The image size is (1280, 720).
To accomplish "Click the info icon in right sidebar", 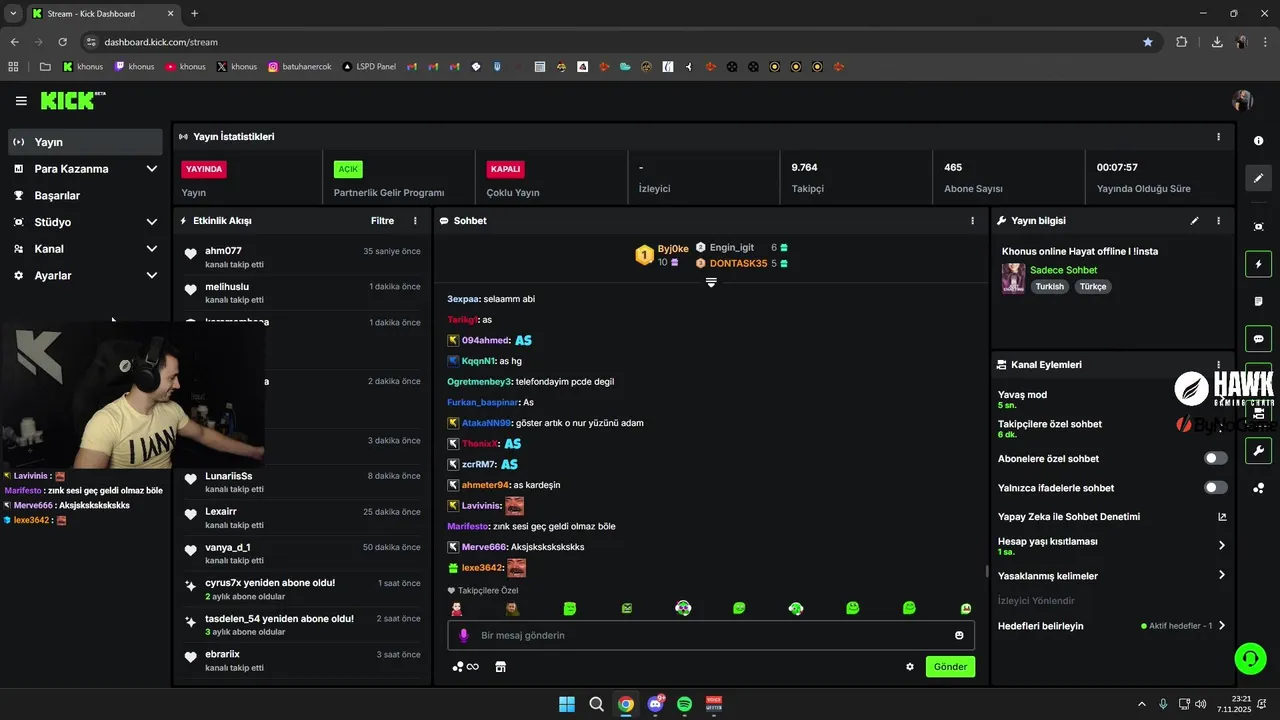I will (1259, 141).
